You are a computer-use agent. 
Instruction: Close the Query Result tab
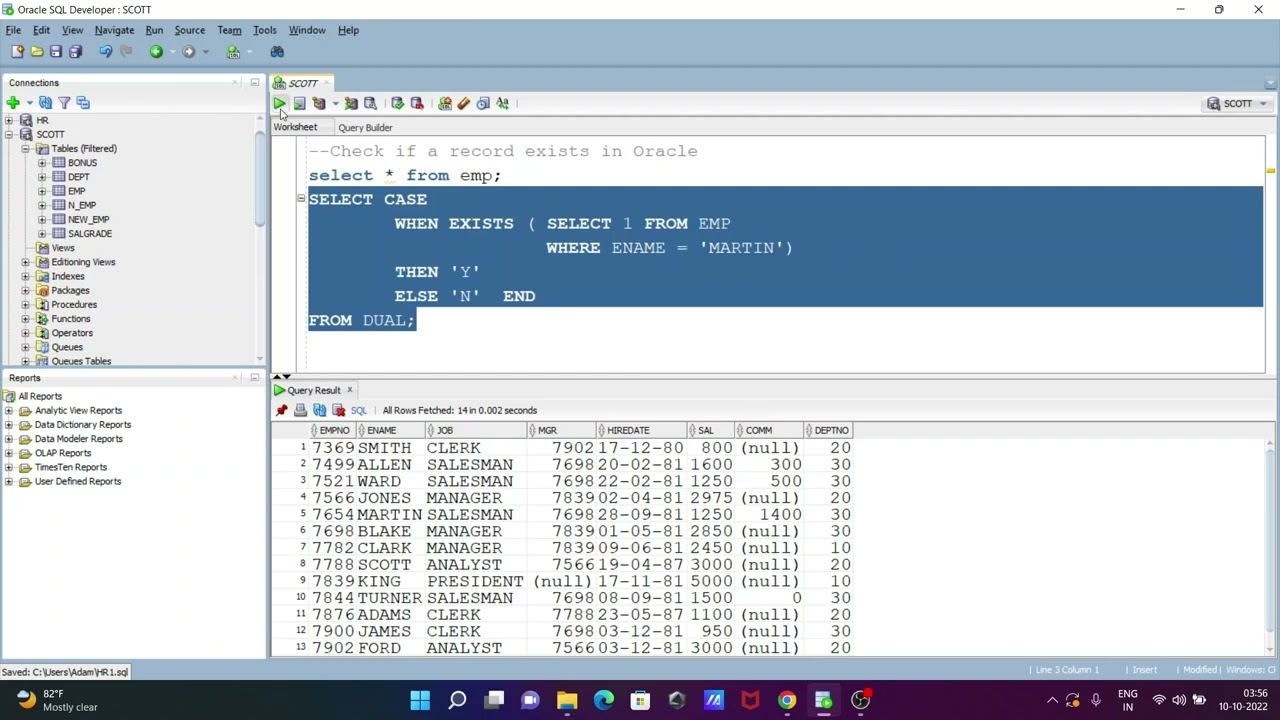pos(349,390)
